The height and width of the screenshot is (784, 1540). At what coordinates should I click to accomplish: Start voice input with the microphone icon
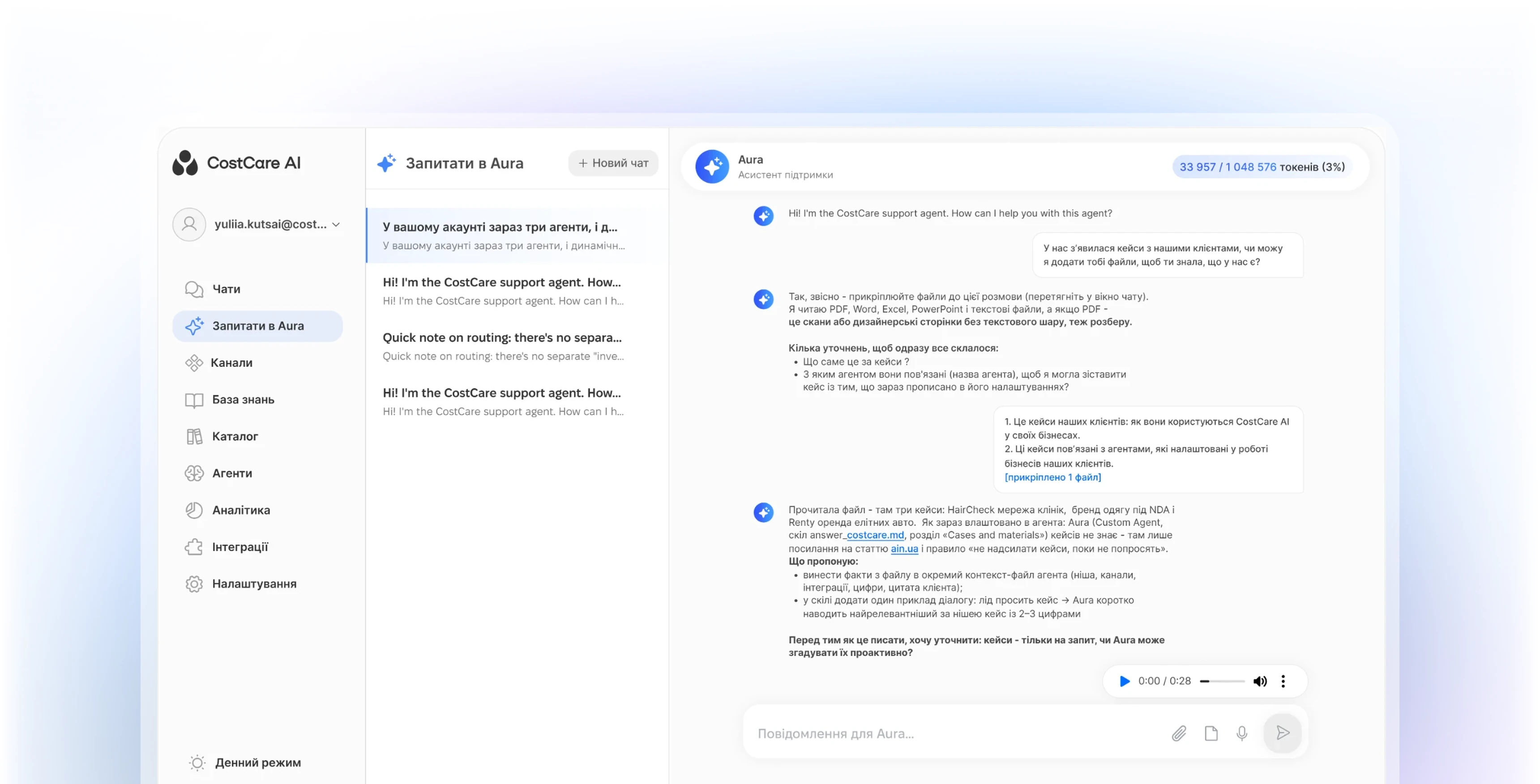pos(1242,733)
